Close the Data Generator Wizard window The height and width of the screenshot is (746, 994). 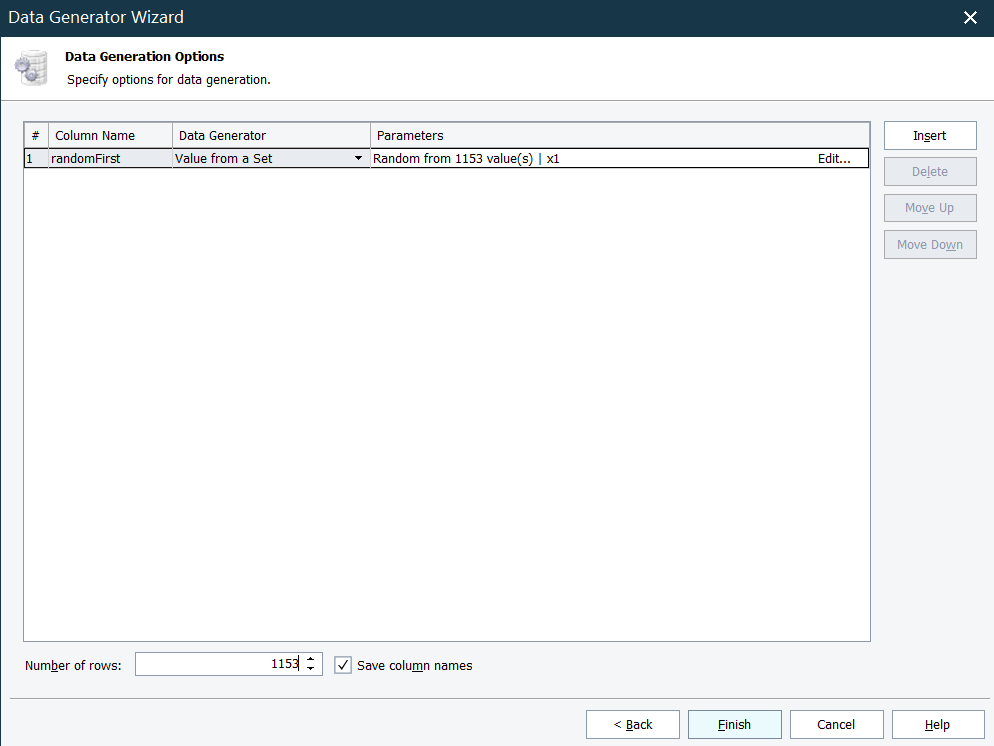969,18
